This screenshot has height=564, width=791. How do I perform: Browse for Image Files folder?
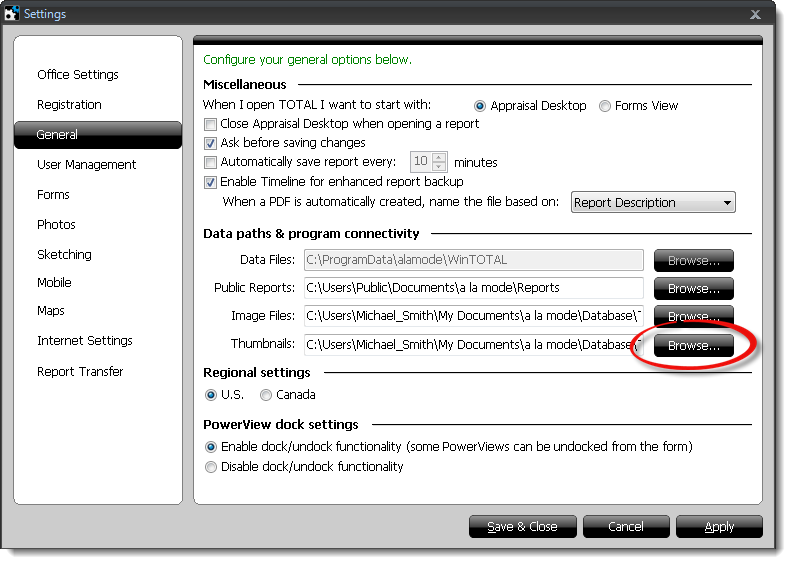[694, 316]
